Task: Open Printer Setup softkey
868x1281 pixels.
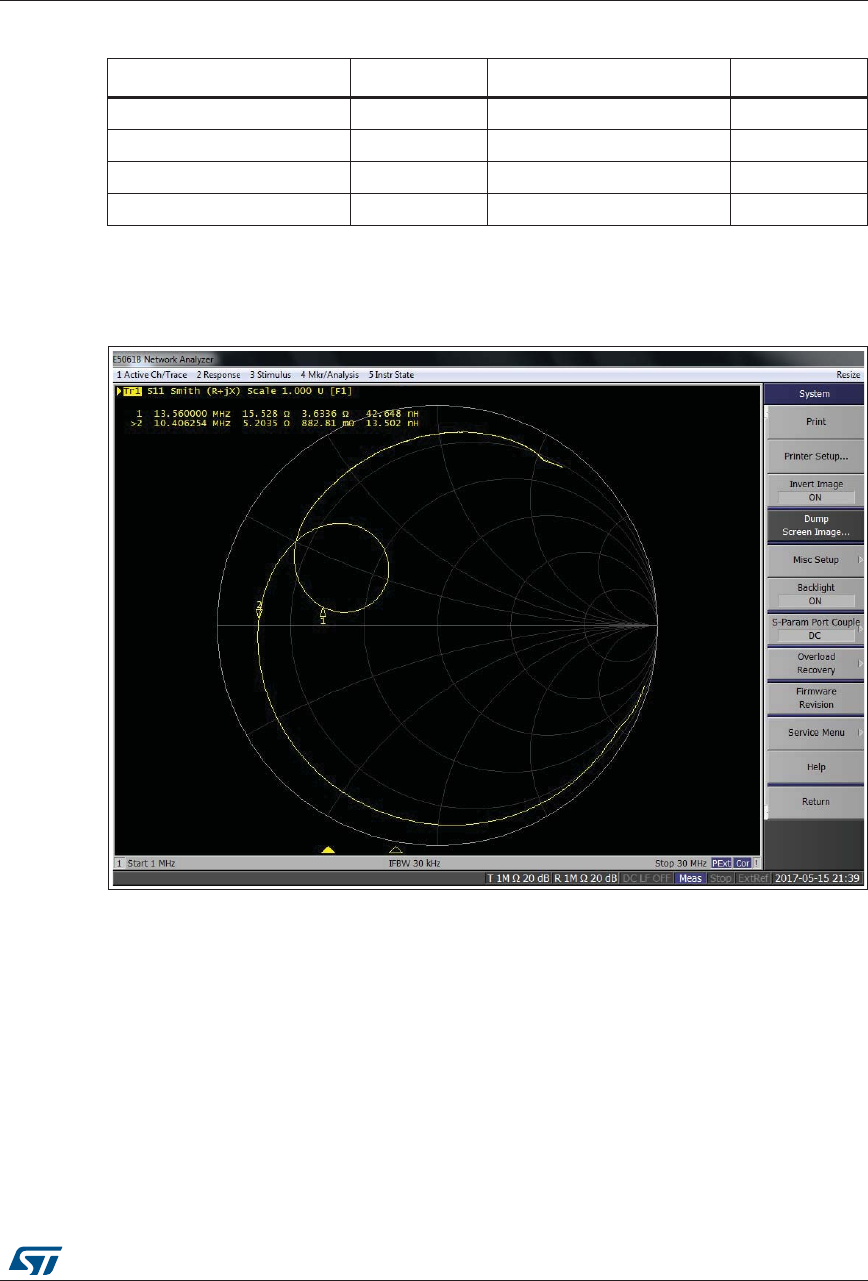Action: click(x=815, y=456)
